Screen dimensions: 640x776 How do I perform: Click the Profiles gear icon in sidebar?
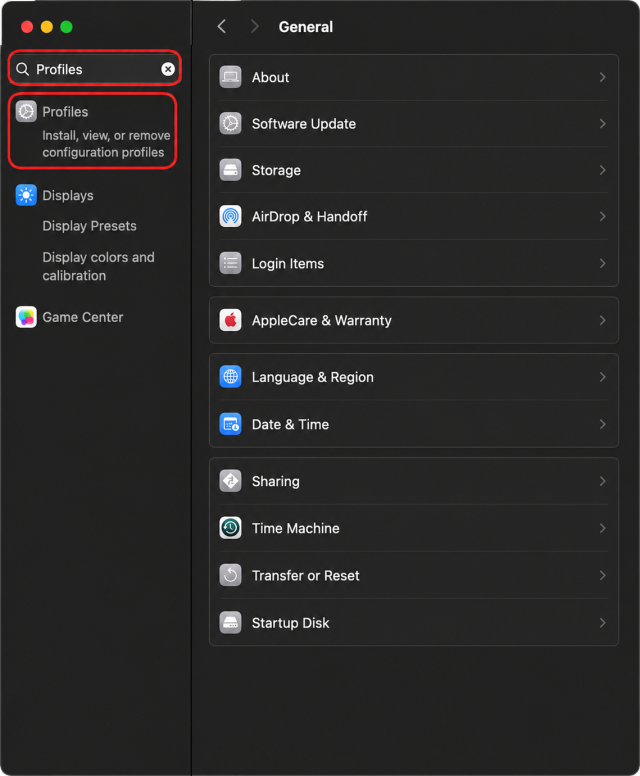point(26,111)
